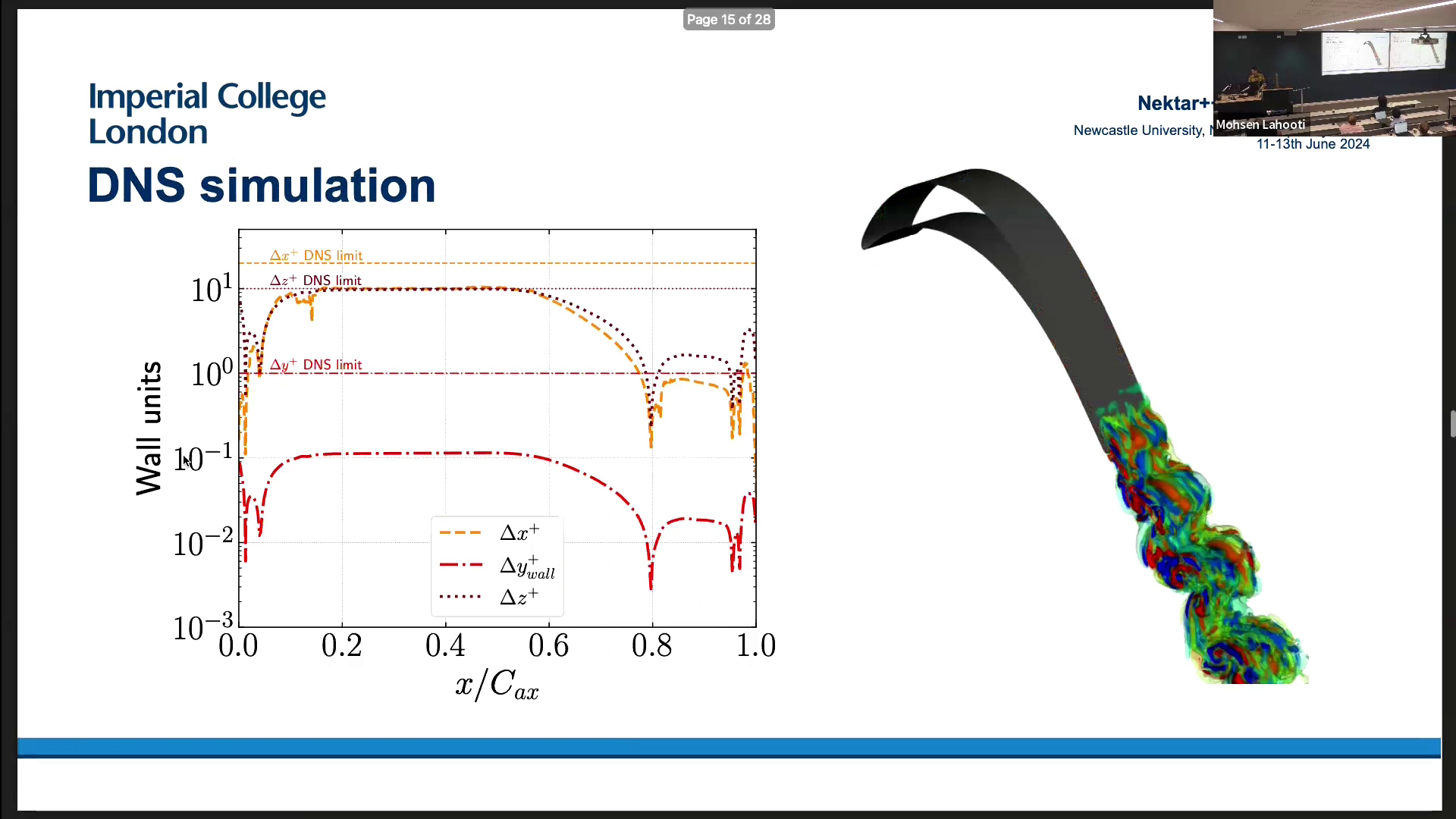Click the "Δy+ DNS limit" red label
1456x819 pixels.
315,365
